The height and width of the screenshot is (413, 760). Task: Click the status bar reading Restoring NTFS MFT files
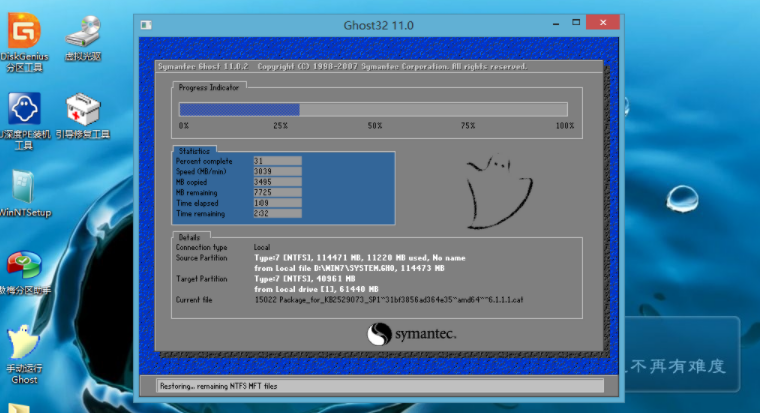380,385
